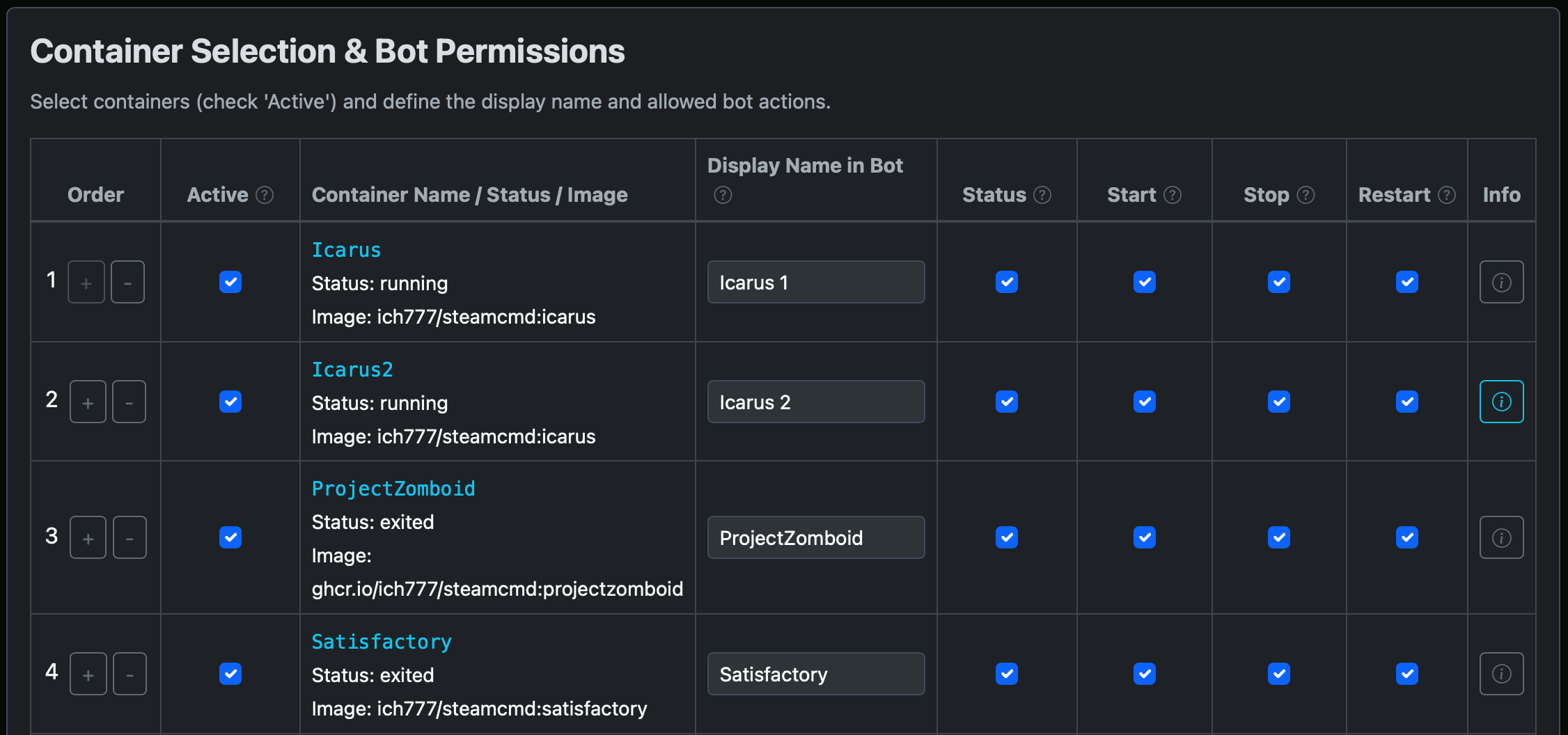
Task: Move Satisfactory up using its plus button
Action: point(88,673)
